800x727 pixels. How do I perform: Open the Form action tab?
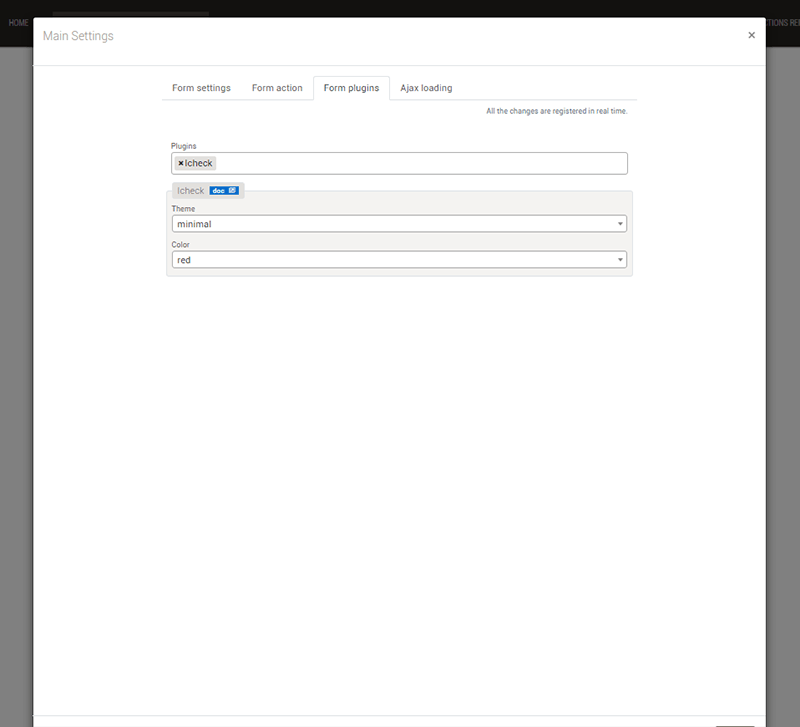[x=277, y=88]
